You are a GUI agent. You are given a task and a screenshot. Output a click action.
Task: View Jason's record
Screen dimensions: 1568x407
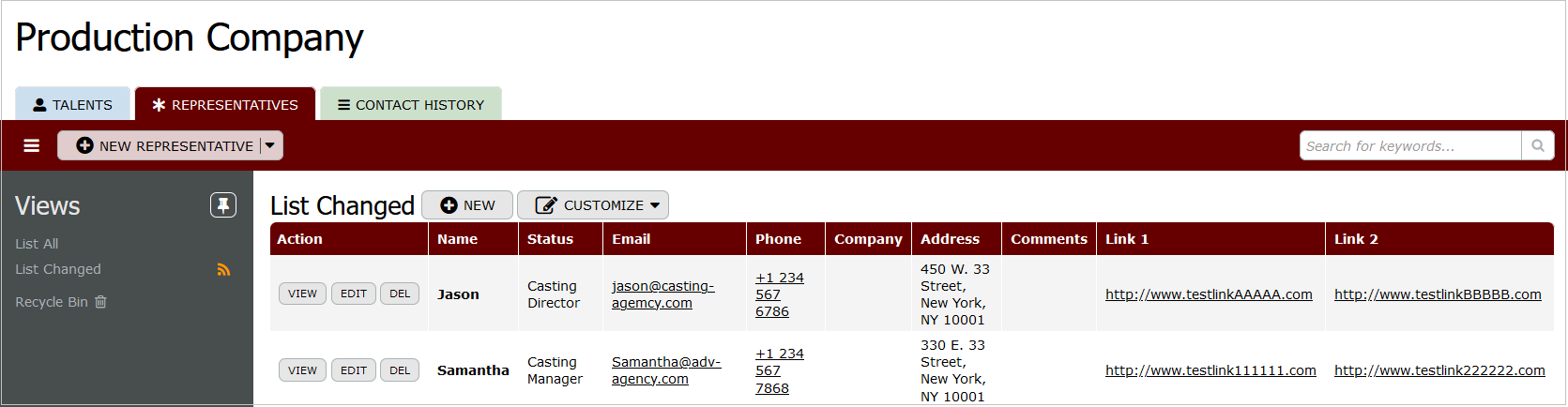point(302,294)
